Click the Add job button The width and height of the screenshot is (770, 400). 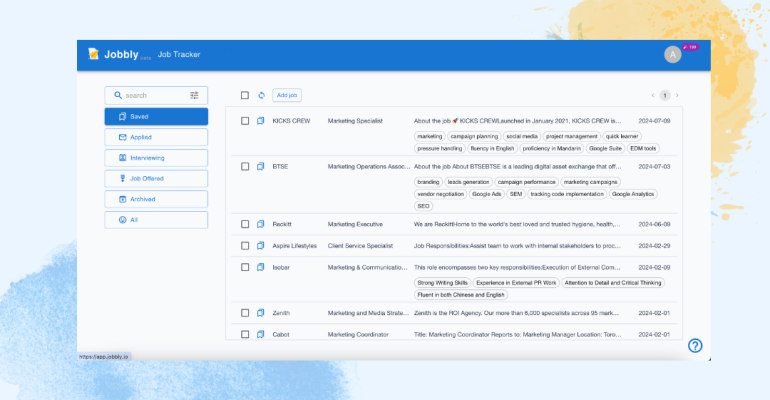(287, 95)
